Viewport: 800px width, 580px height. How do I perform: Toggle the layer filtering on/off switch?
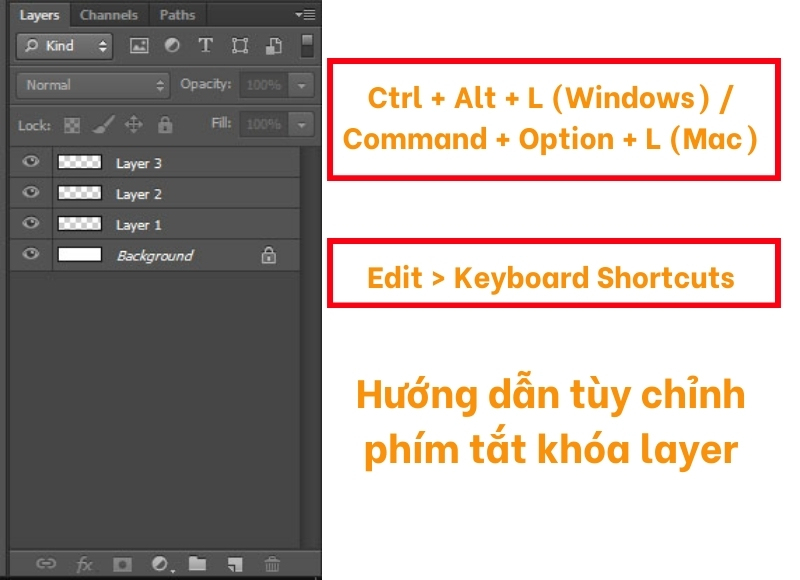pyautogui.click(x=307, y=46)
